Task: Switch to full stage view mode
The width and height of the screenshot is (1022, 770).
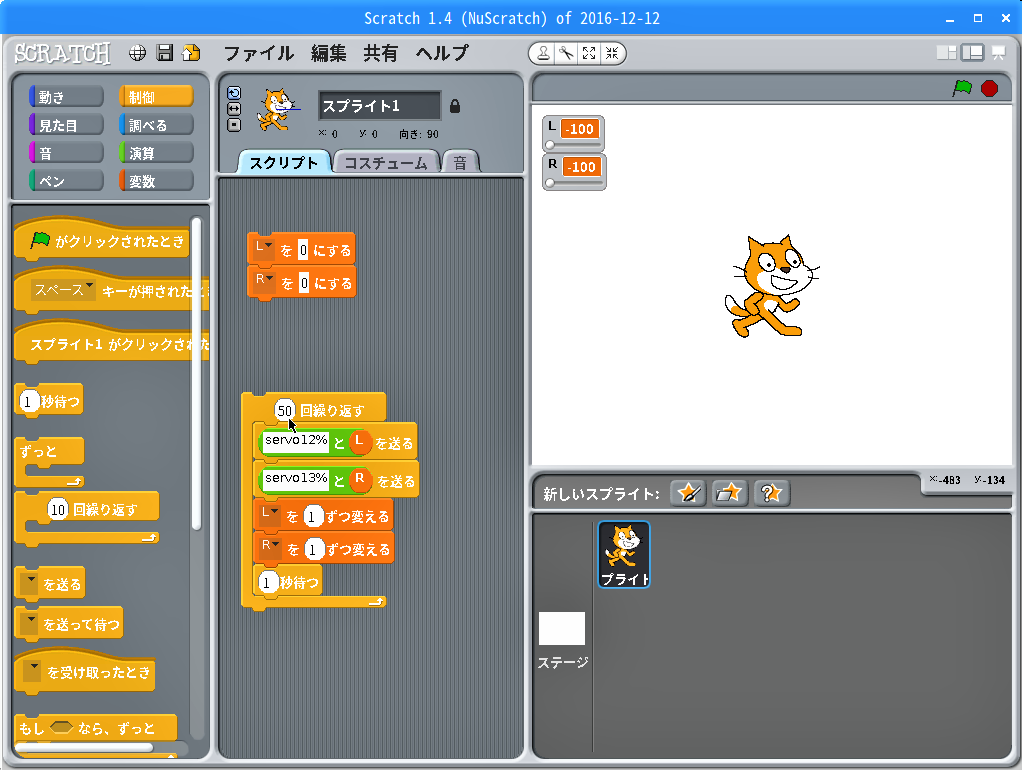Action: click(972, 53)
